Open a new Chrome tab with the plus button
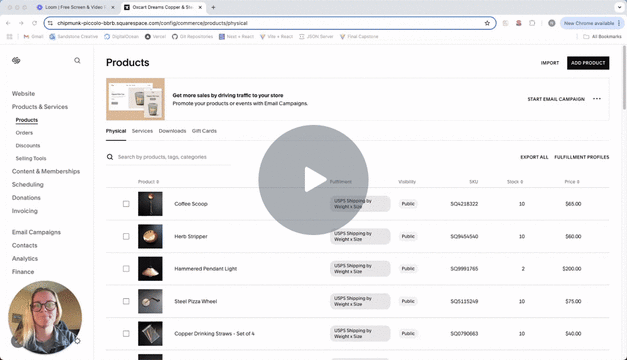The image size is (627, 360). [213, 7]
